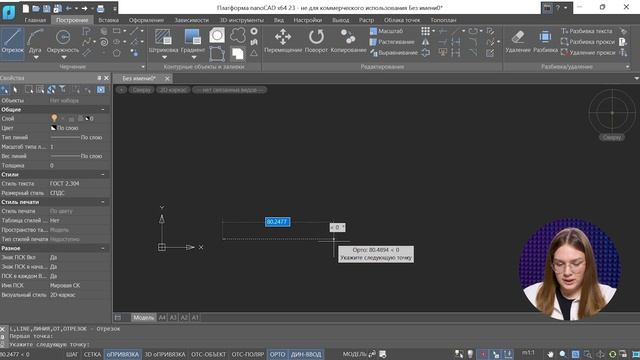
Task: Select the Масштаб scale tool
Action: 386,31
